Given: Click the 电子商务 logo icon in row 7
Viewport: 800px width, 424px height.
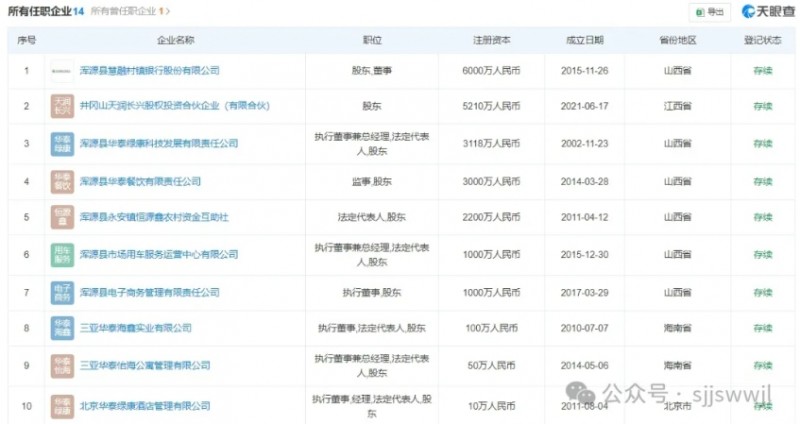Looking at the screenshot, I should click(62, 293).
